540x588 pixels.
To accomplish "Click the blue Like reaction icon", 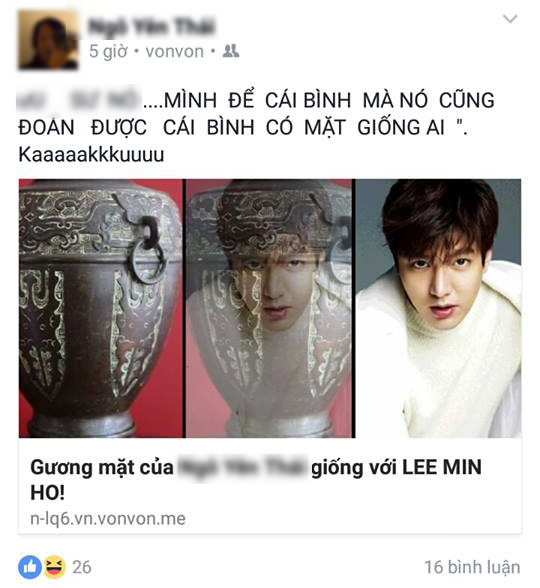I will (x=30, y=567).
